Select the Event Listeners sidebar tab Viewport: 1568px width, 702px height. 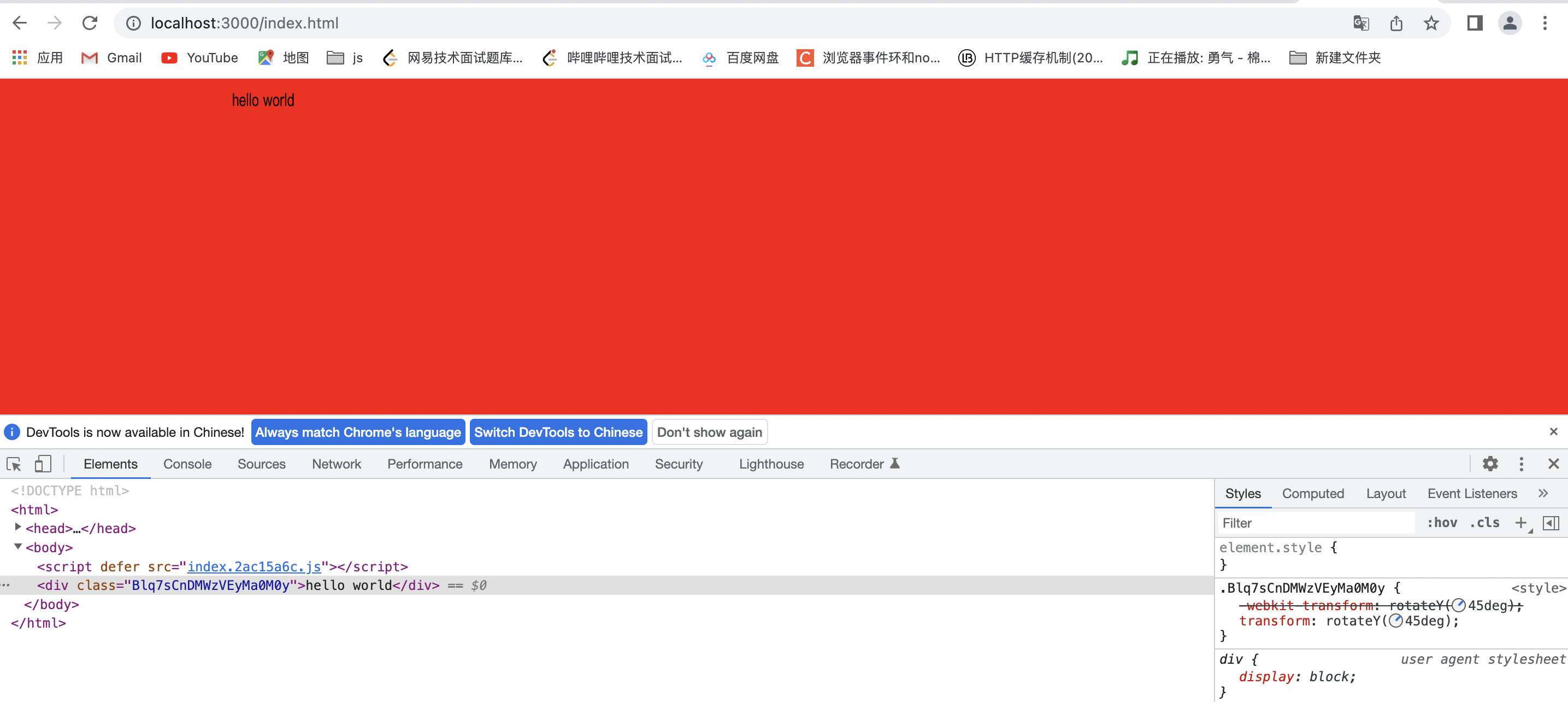coord(1472,494)
